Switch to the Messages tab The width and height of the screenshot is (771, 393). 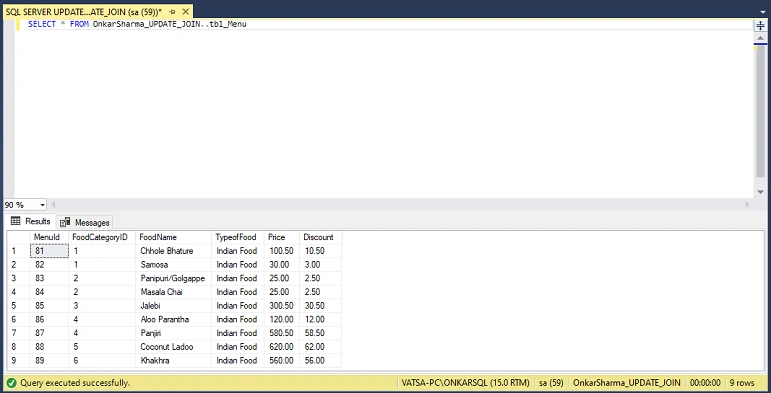pos(85,222)
